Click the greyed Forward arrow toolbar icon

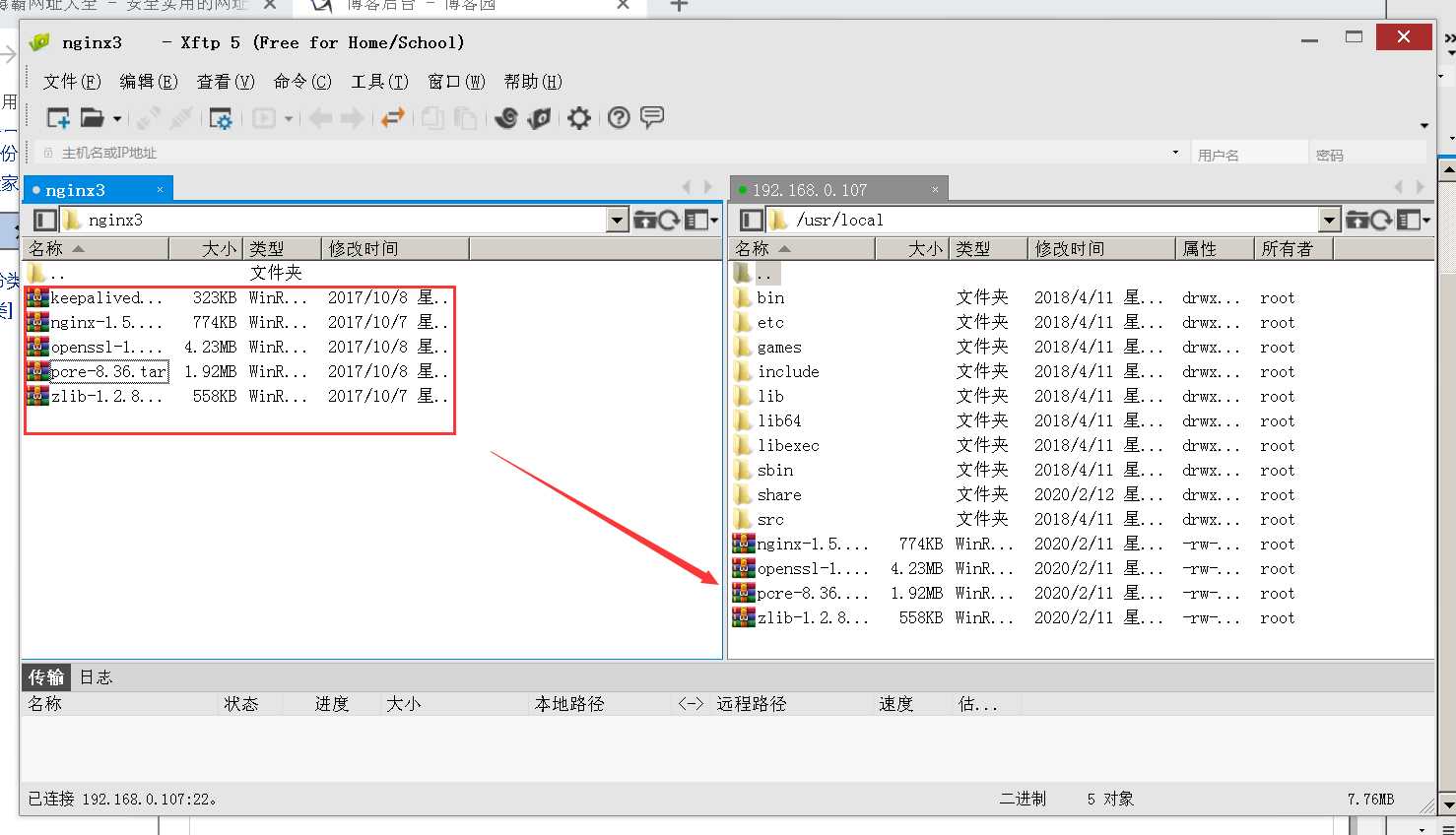tap(353, 118)
